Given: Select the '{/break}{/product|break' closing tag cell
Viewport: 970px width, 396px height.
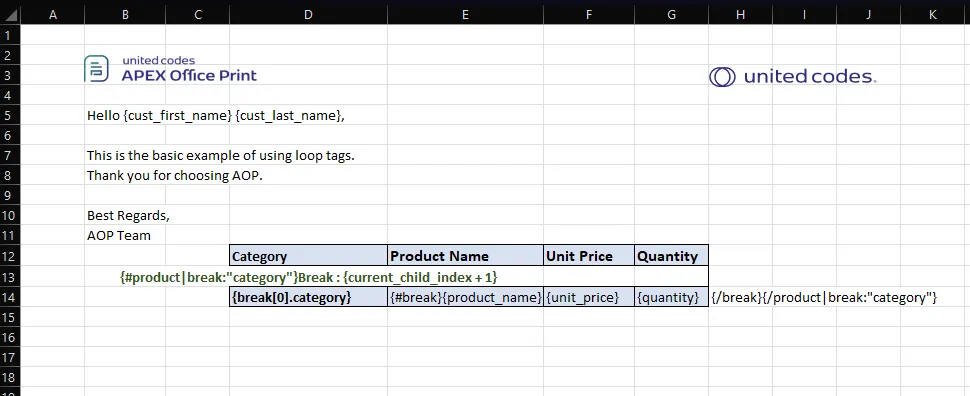Looking at the screenshot, I should point(824,298).
